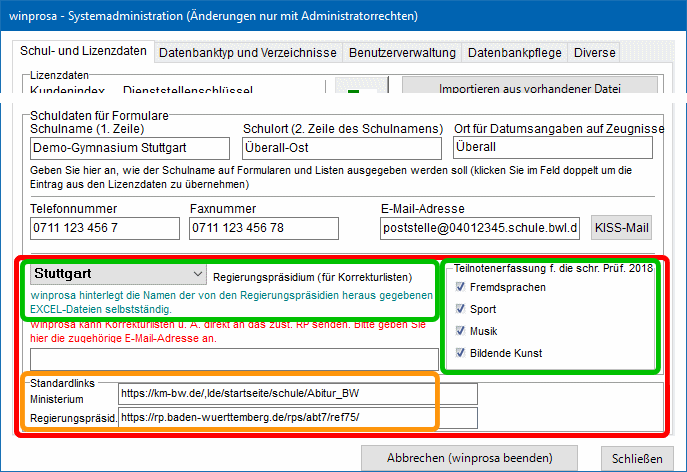Uncheck the Sport checkbox
This screenshot has height=472, width=687.
(460, 309)
